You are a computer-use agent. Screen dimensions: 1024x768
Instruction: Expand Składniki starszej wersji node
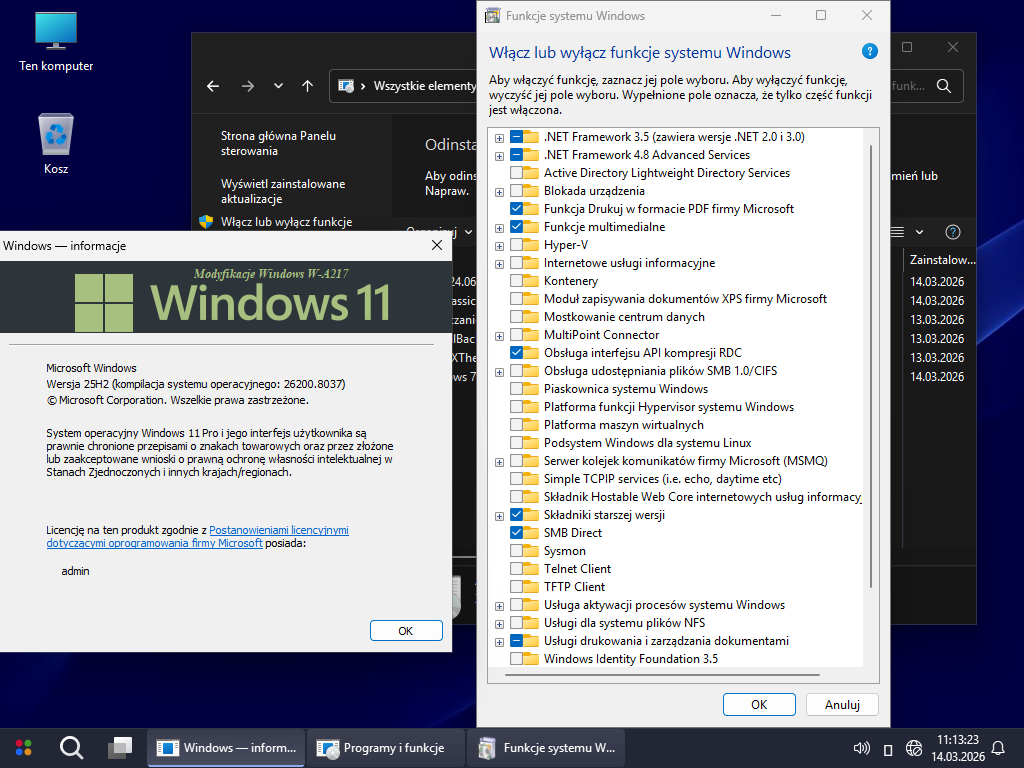pos(499,515)
